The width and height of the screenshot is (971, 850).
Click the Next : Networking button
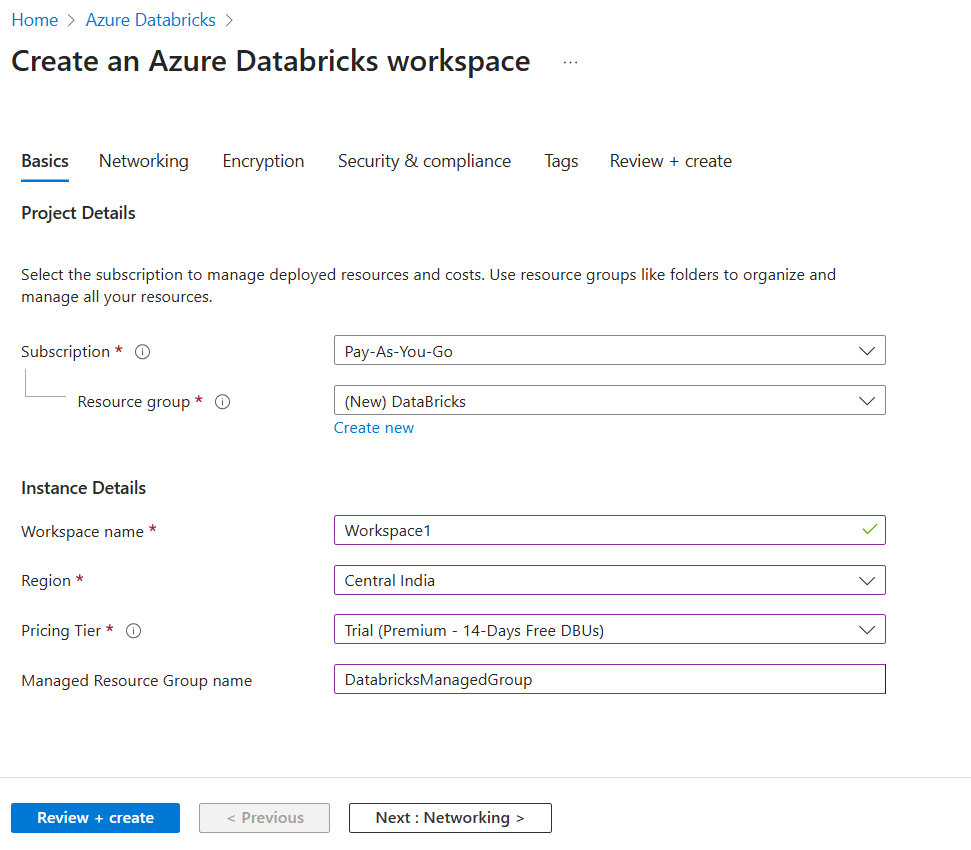coord(450,818)
